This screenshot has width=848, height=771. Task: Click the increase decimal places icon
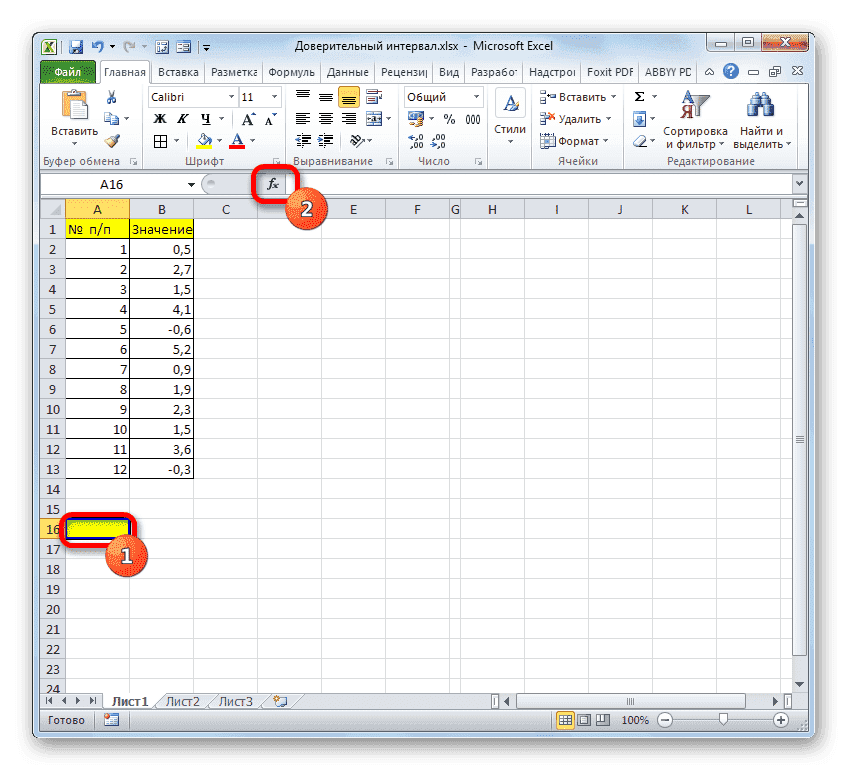pos(415,139)
